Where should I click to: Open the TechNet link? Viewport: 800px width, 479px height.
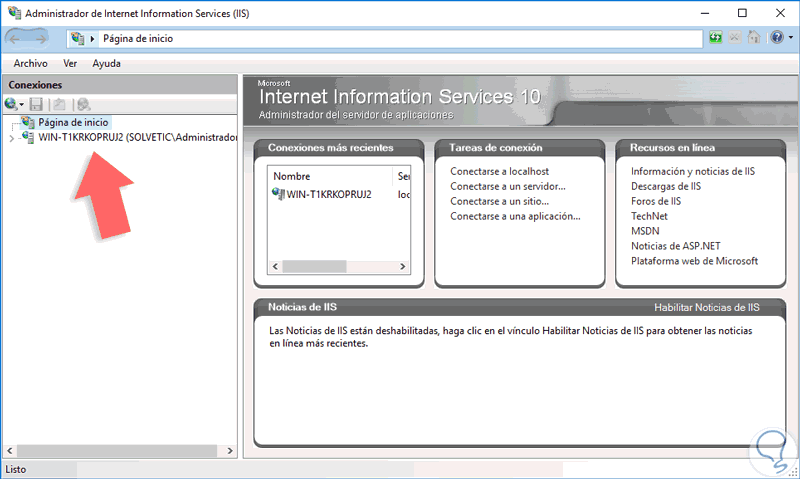coord(649,216)
